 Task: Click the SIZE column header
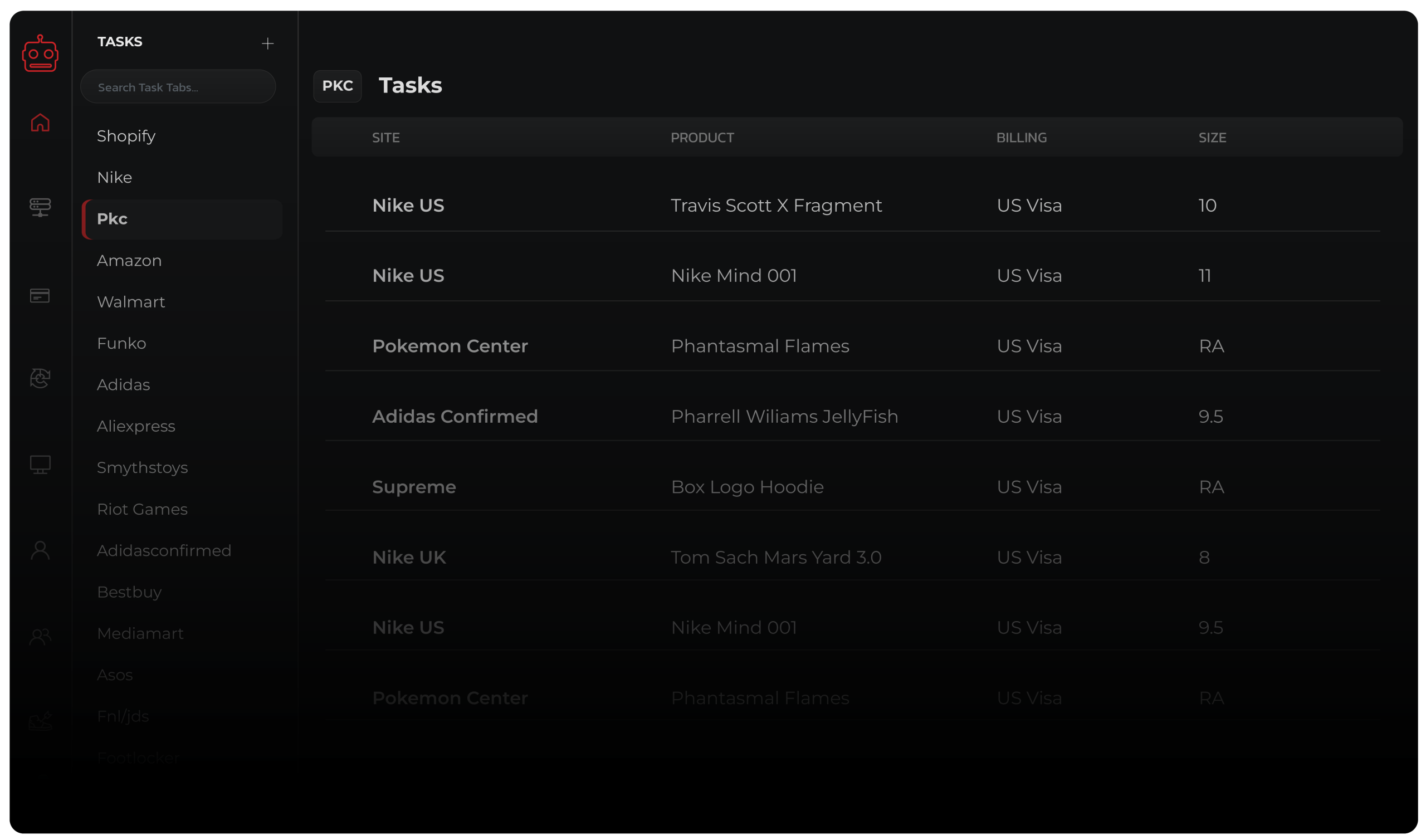(x=1212, y=138)
